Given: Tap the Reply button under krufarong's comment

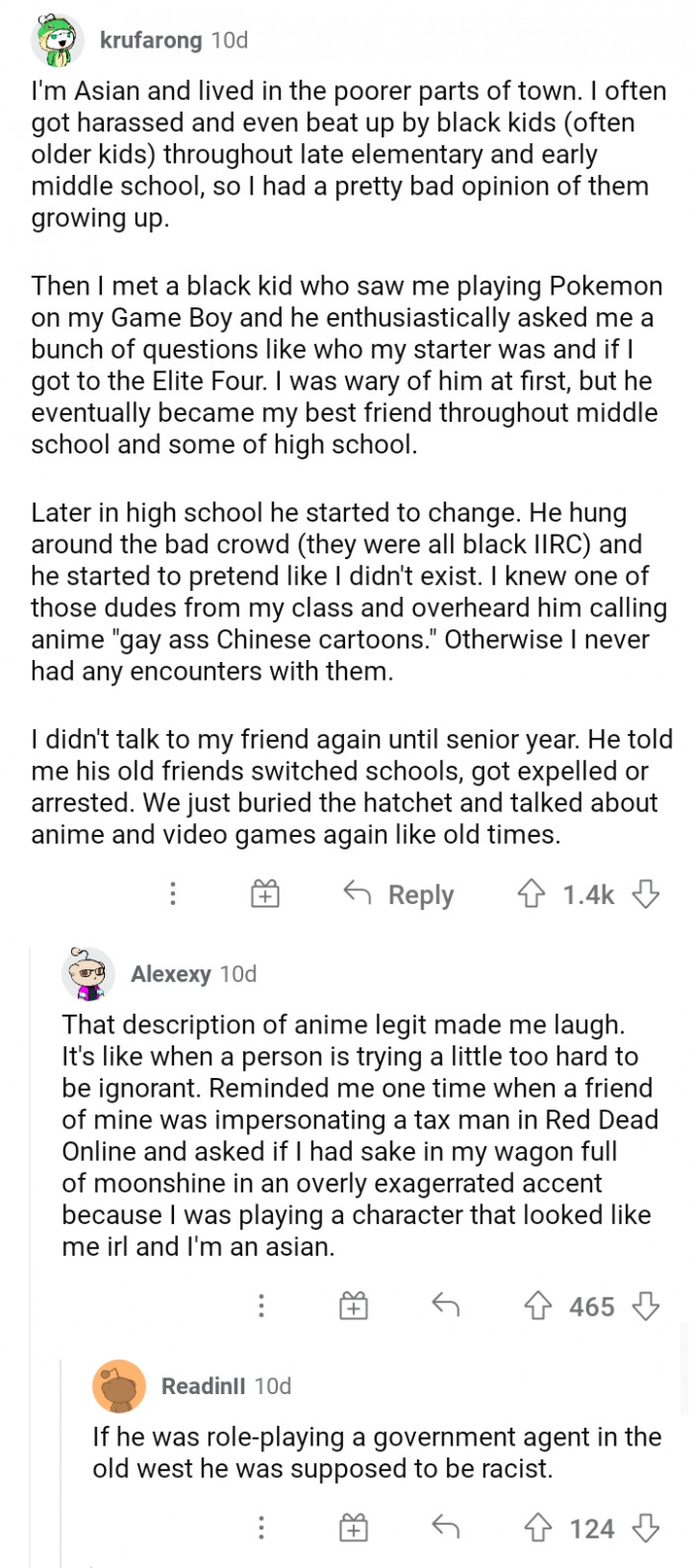Looking at the screenshot, I should pyautogui.click(x=420, y=894).
